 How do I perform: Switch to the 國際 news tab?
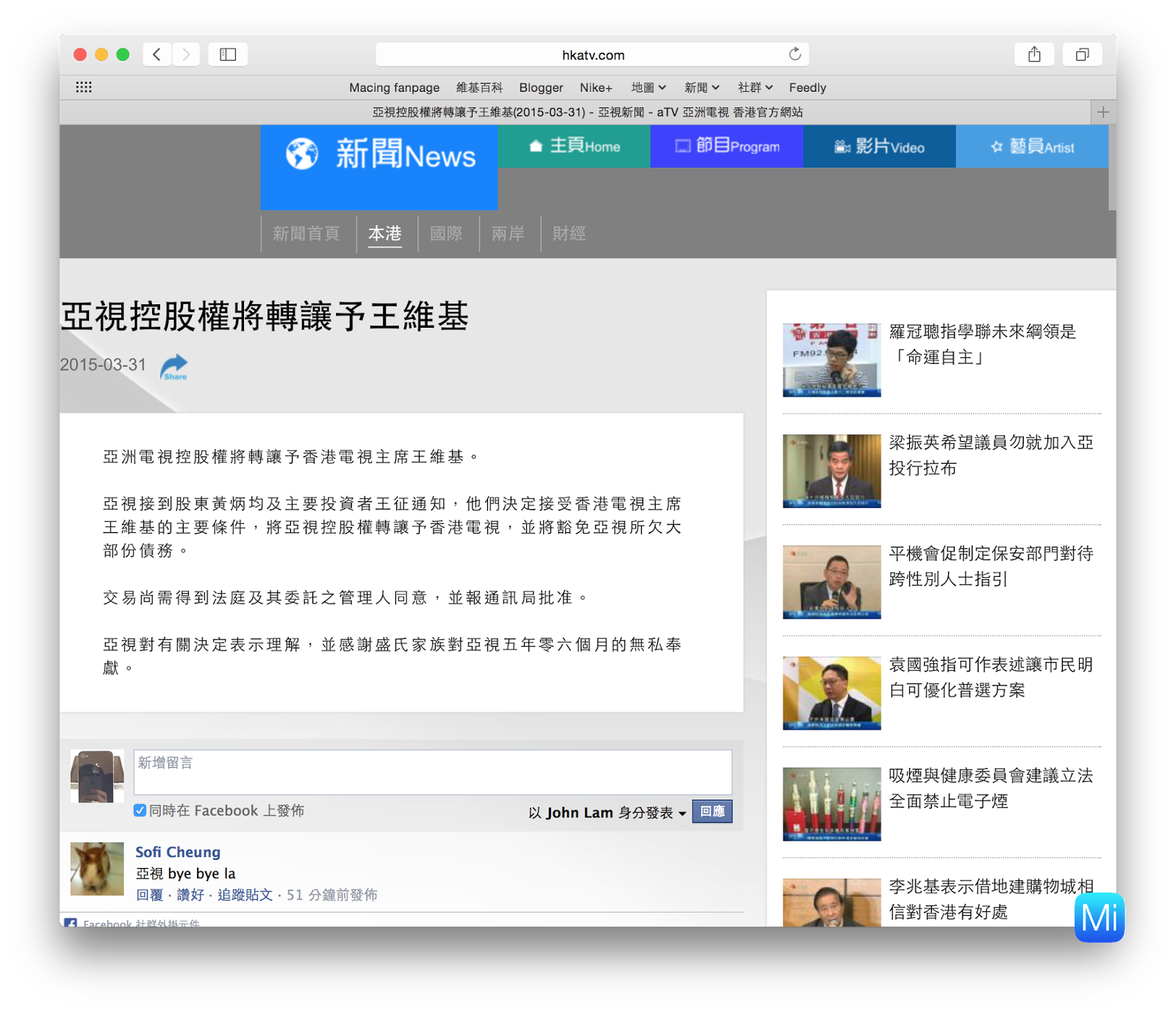pyautogui.click(x=447, y=234)
